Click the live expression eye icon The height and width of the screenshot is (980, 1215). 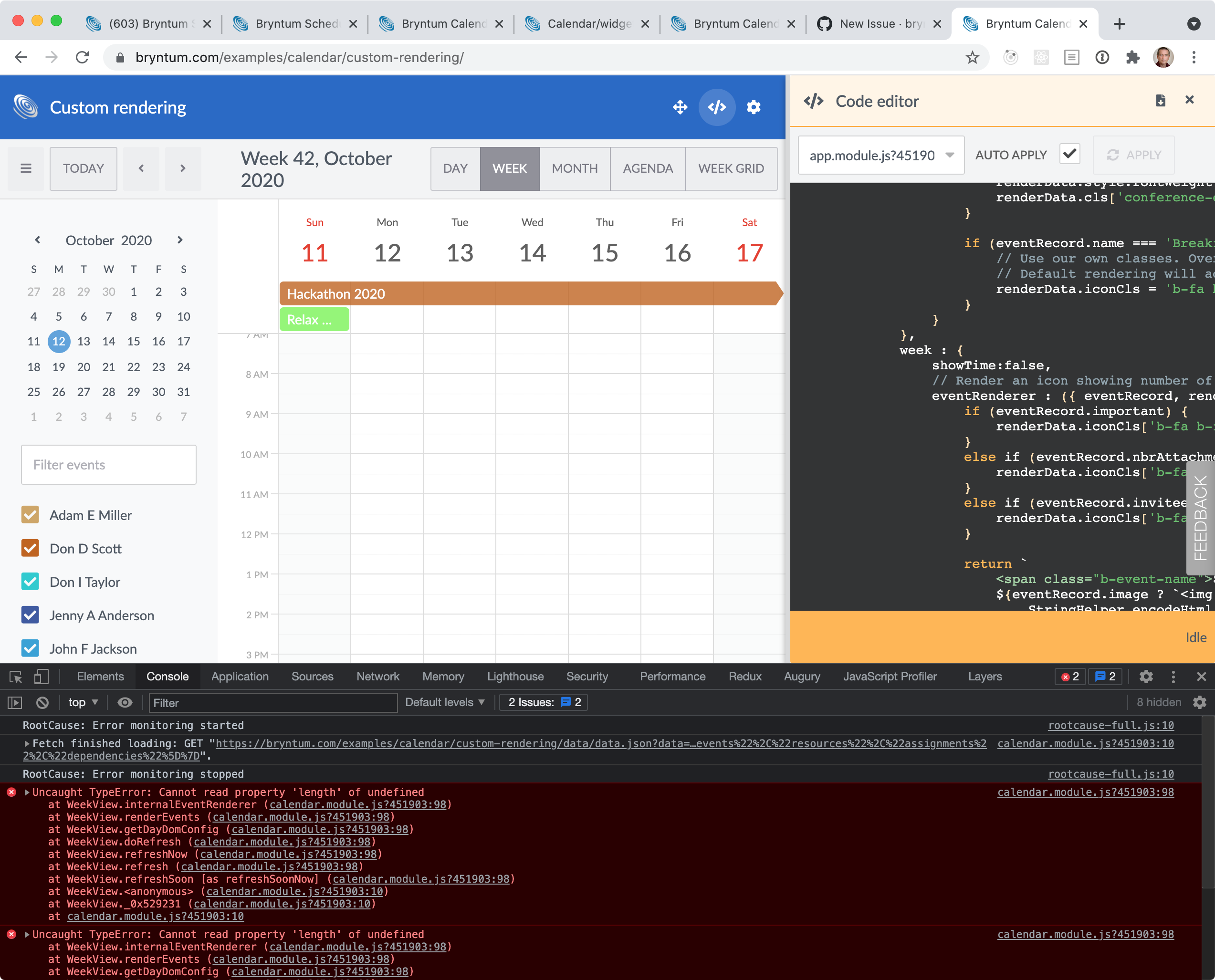click(x=125, y=702)
